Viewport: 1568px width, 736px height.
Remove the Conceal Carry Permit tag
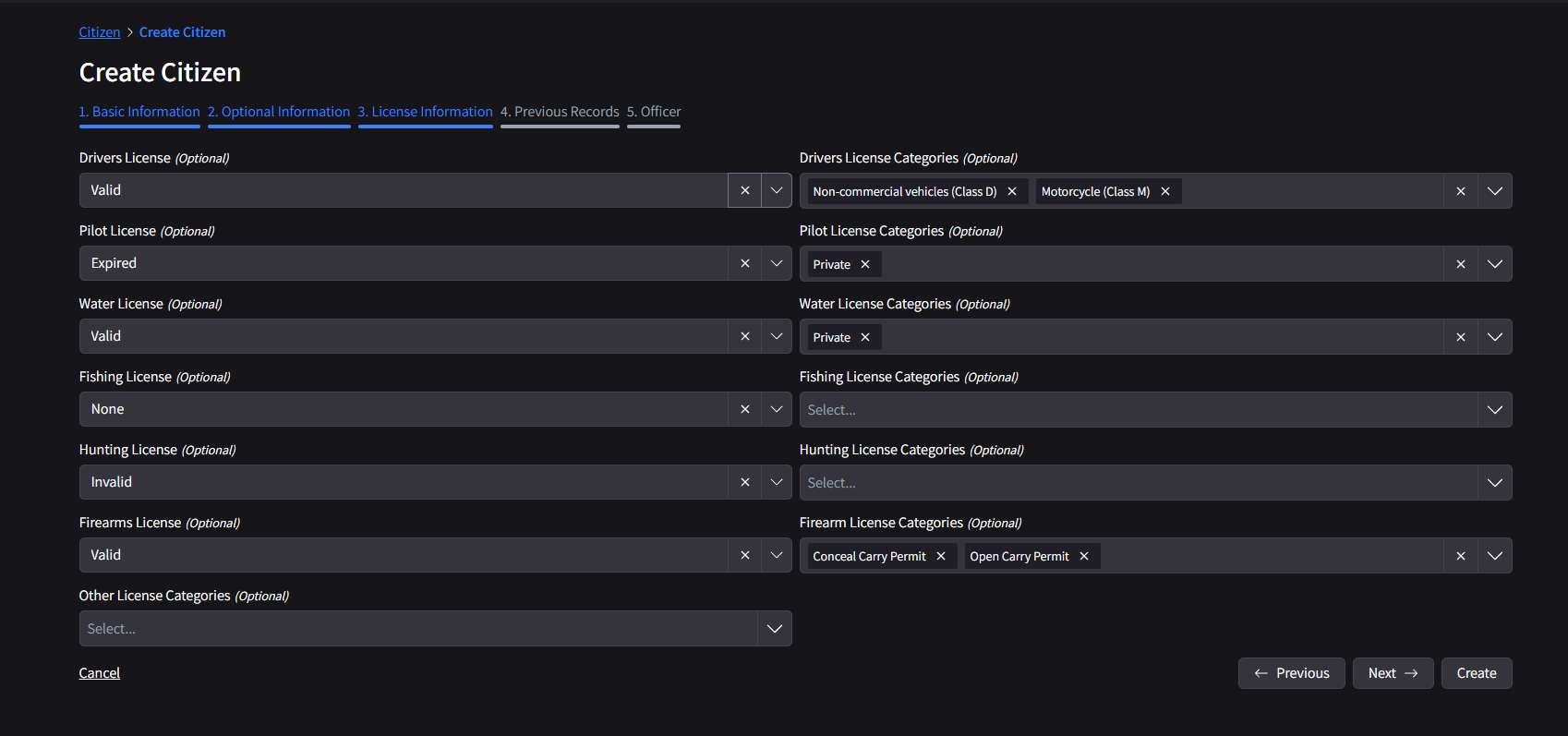tap(941, 556)
